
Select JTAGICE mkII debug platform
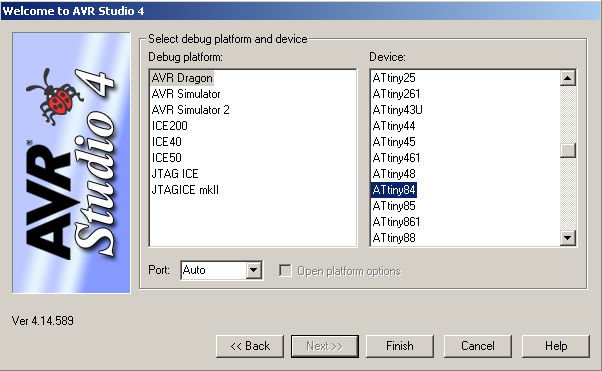185,190
